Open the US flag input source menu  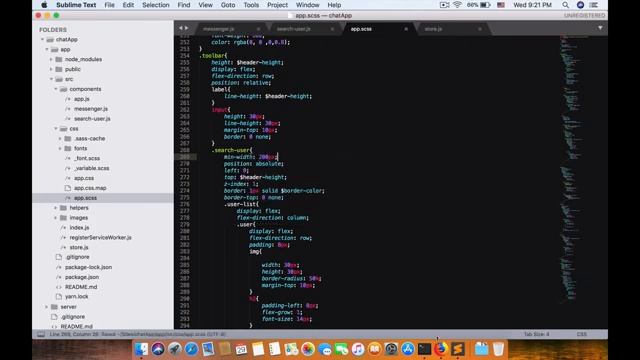point(501,5)
